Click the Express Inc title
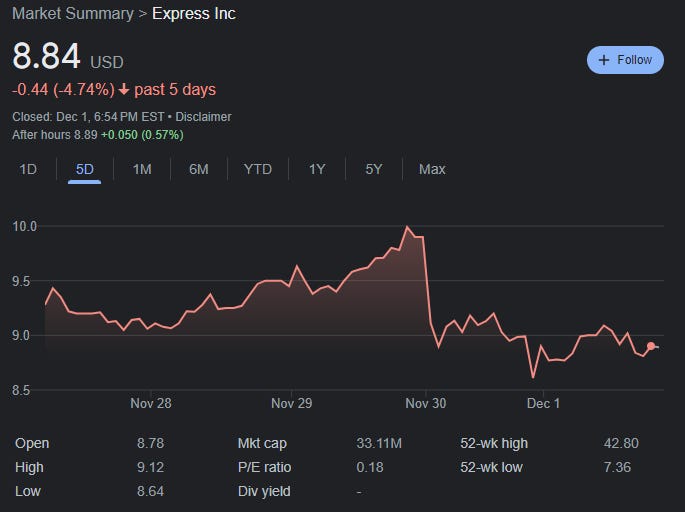 tap(194, 14)
